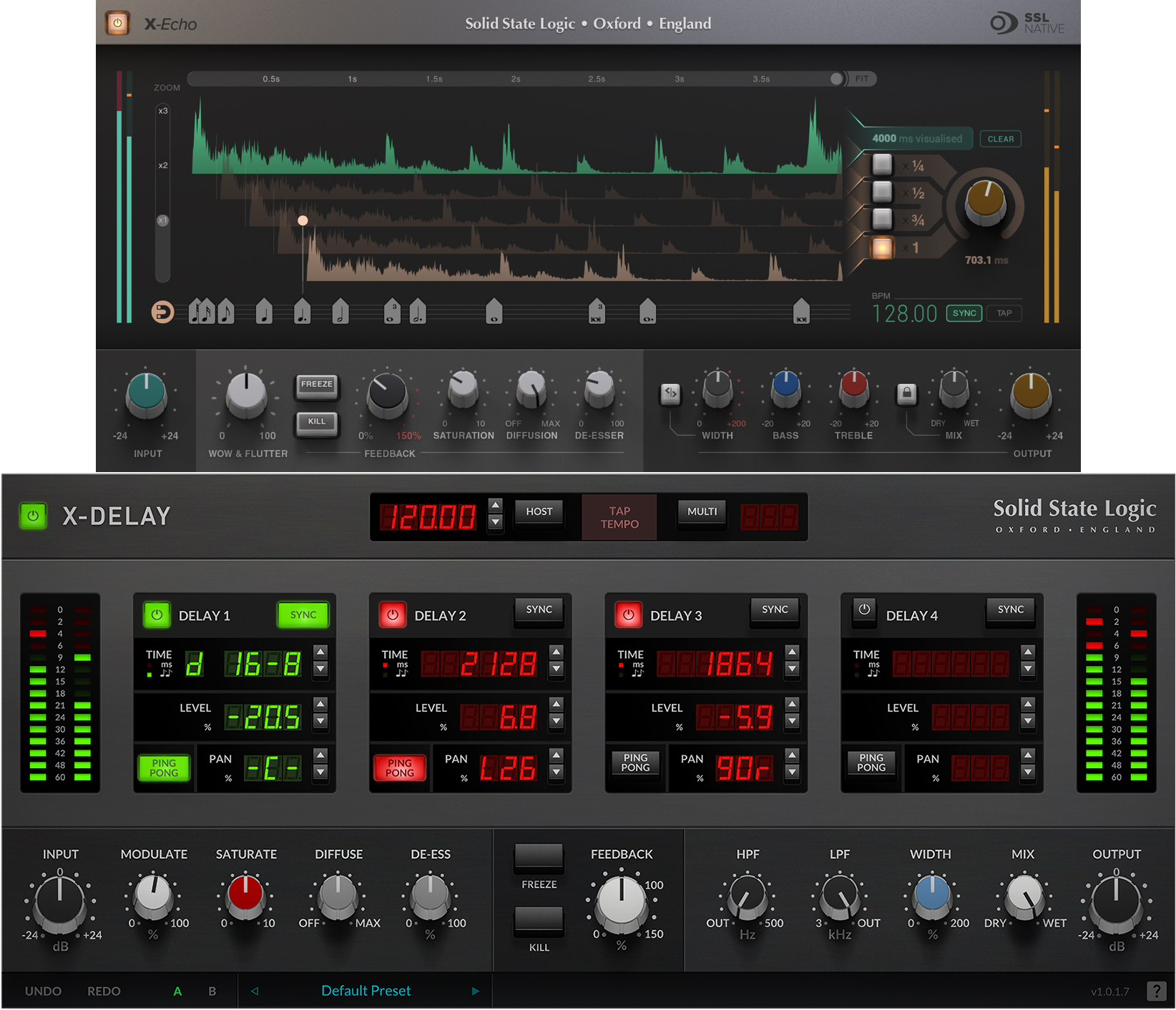Open help via the question mark icon
Viewport: 1176px width, 1010px height.
tap(1156, 991)
